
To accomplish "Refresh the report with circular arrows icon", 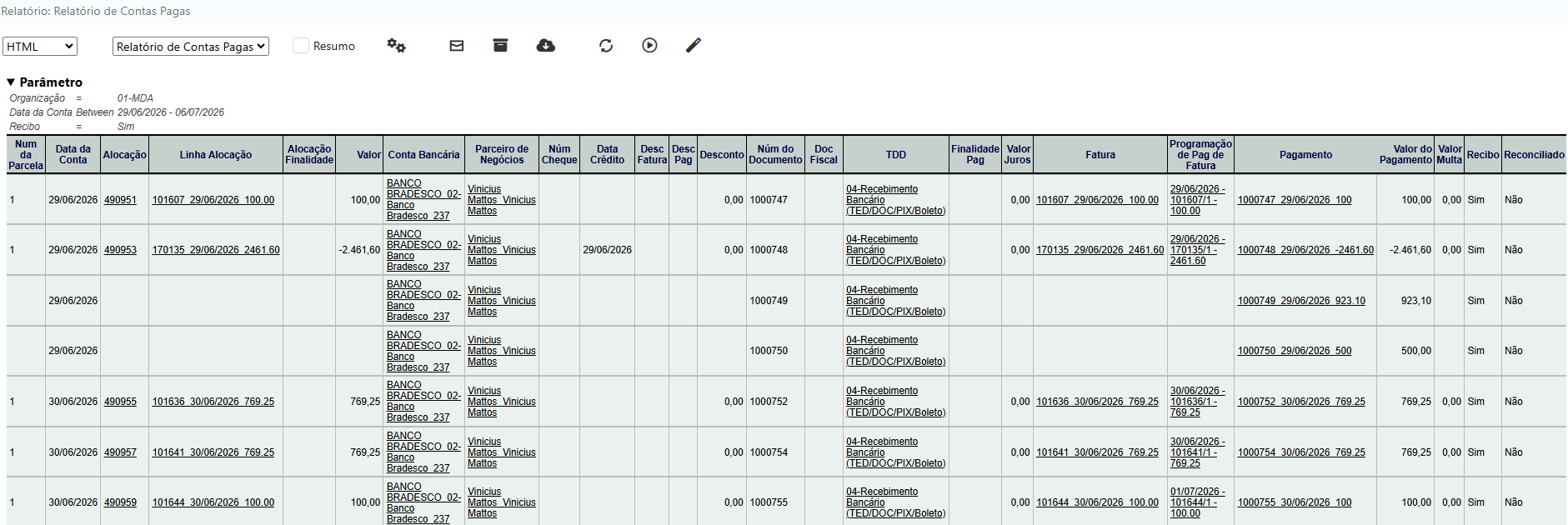I will pyautogui.click(x=606, y=46).
